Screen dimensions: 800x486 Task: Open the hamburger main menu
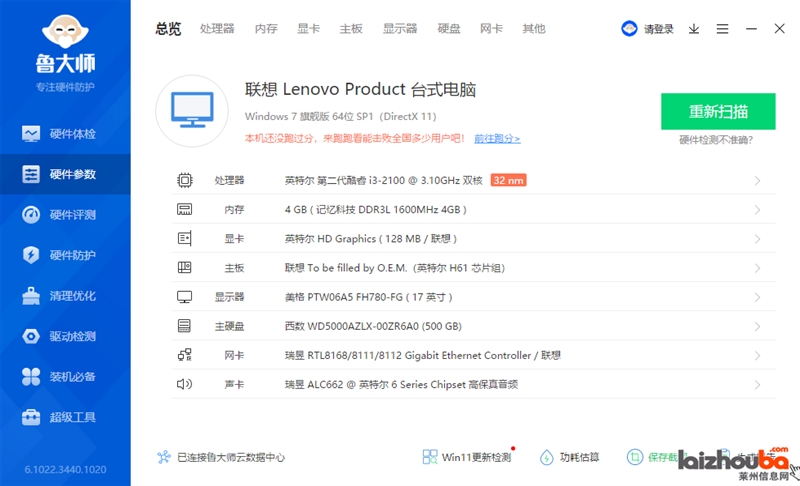pos(722,29)
